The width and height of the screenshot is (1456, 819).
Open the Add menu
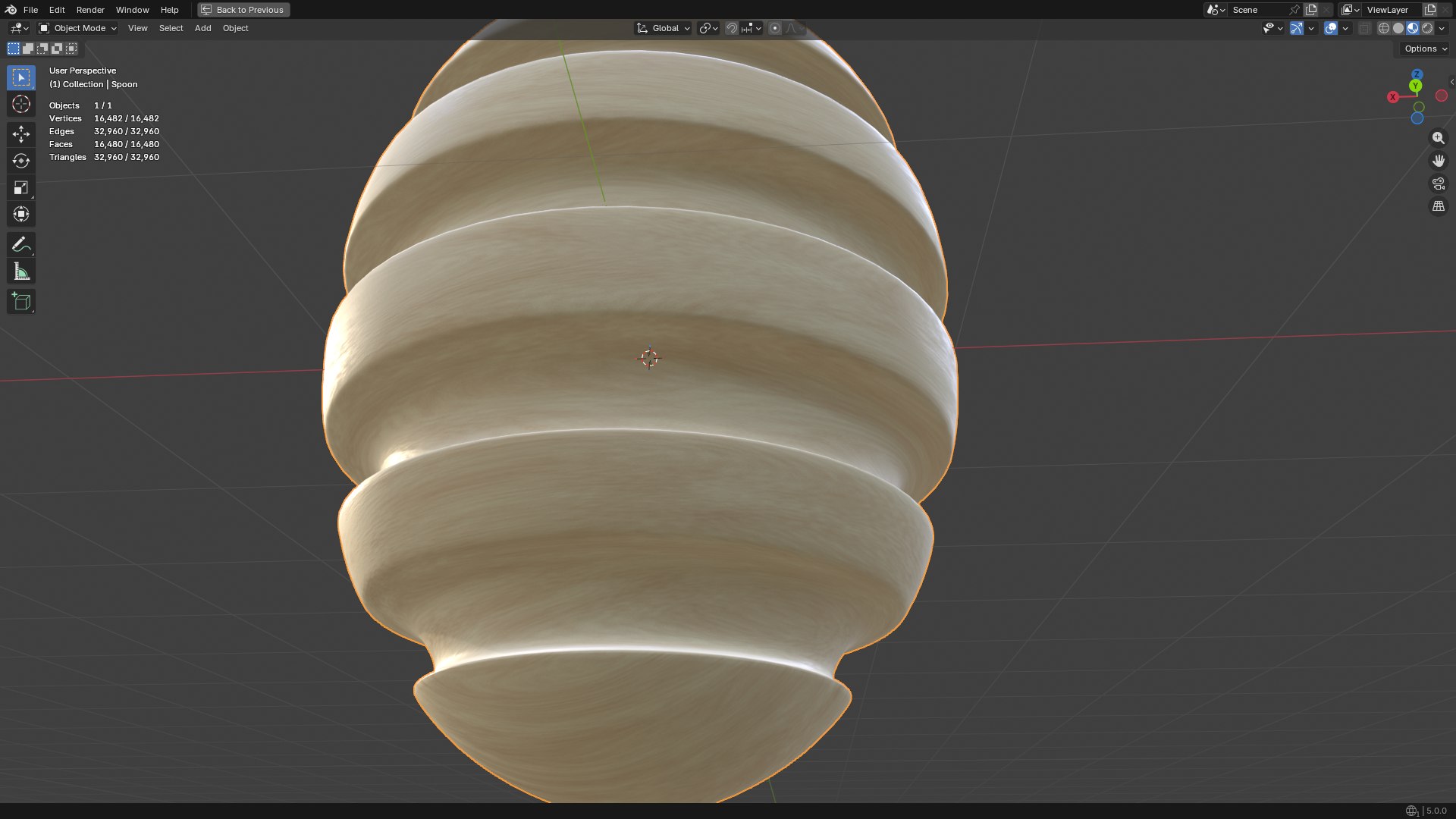click(x=202, y=28)
